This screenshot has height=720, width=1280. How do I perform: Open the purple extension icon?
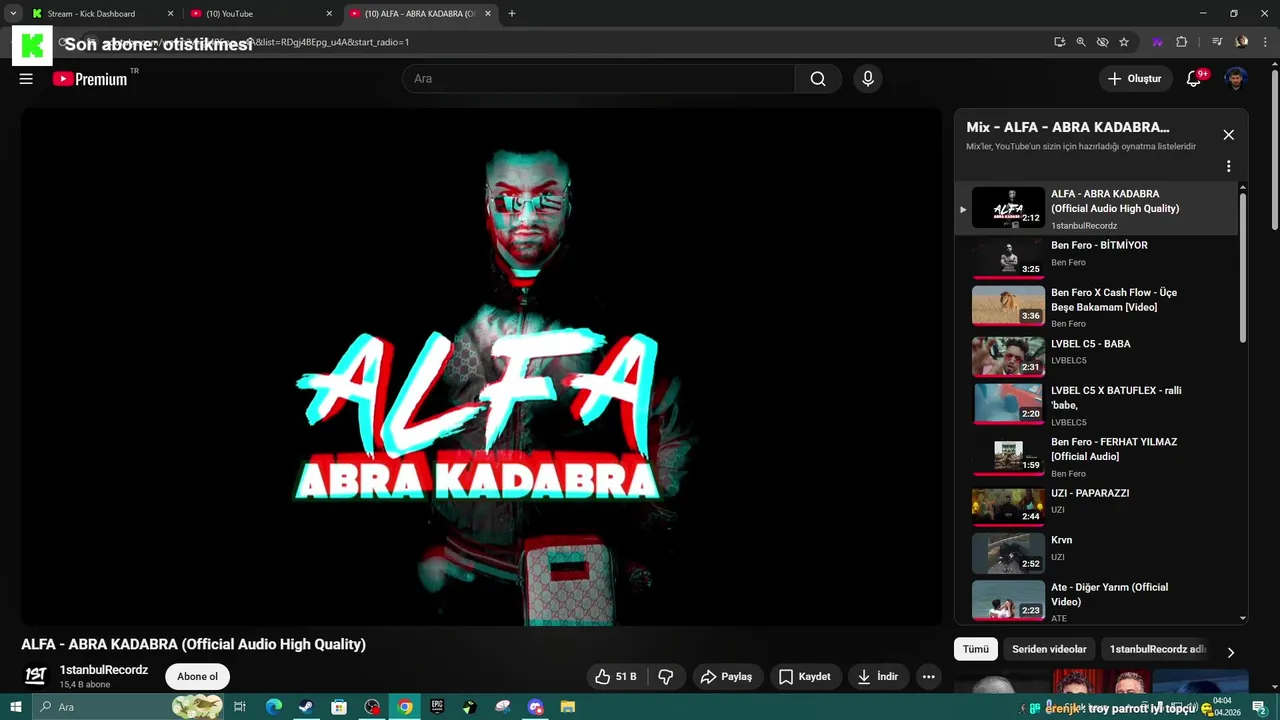1157,42
